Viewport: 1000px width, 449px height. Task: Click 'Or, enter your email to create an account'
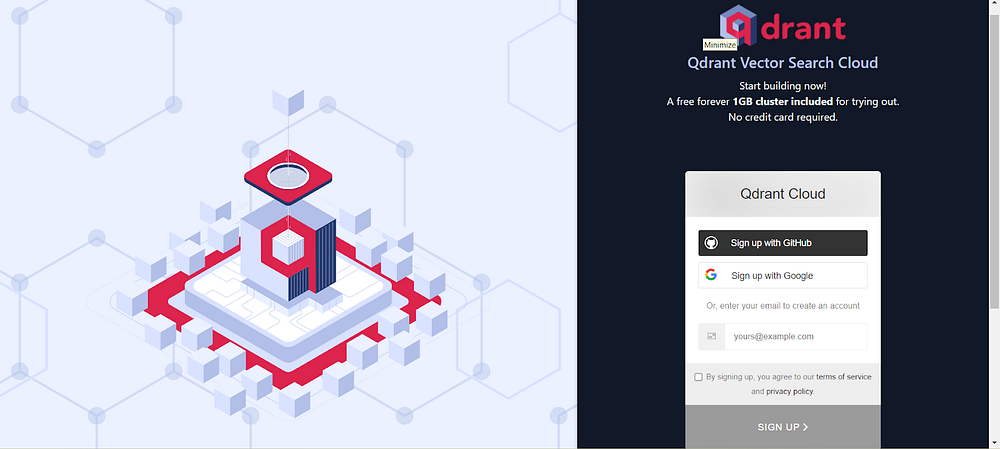pyautogui.click(x=783, y=305)
